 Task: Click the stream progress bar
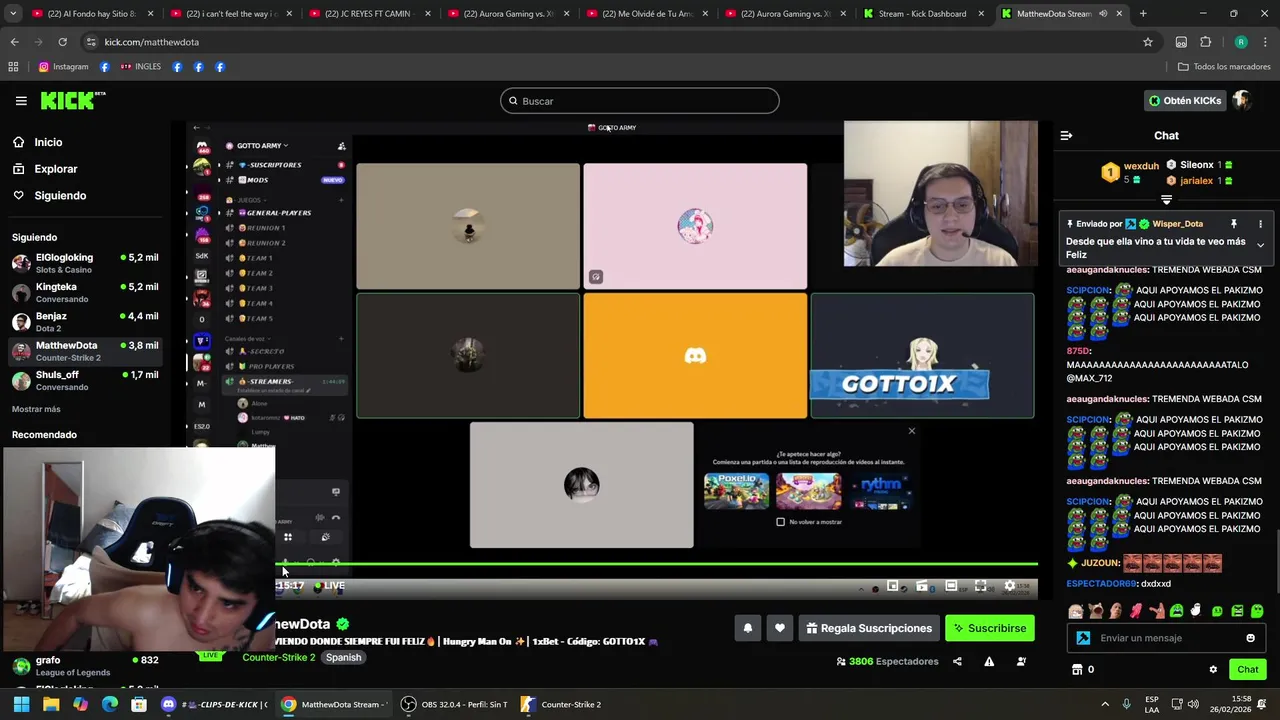pos(656,564)
